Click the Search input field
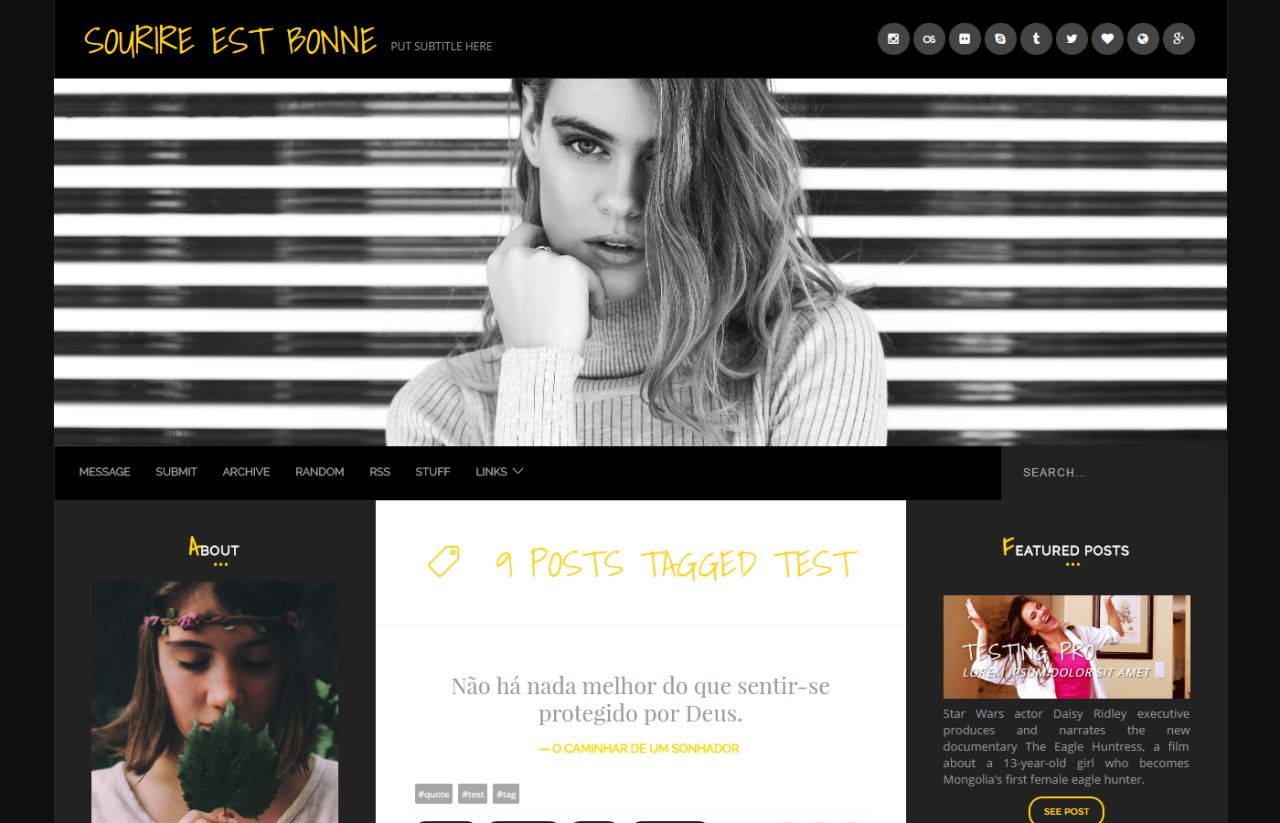 (1114, 472)
